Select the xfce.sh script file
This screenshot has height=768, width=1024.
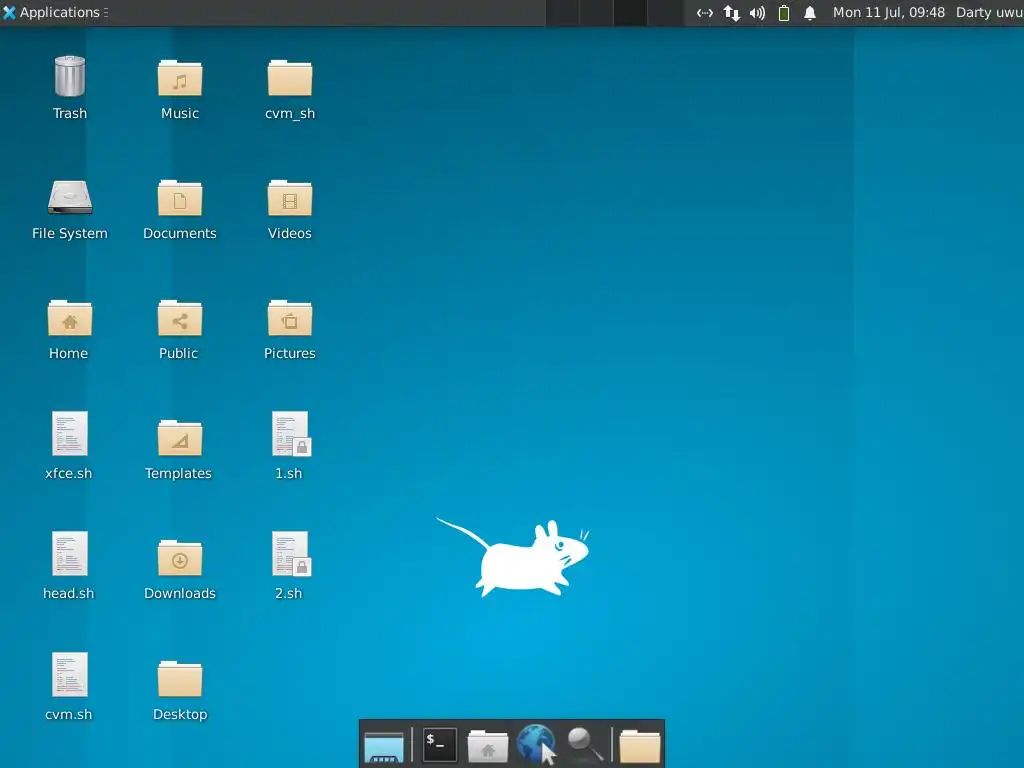tap(70, 433)
